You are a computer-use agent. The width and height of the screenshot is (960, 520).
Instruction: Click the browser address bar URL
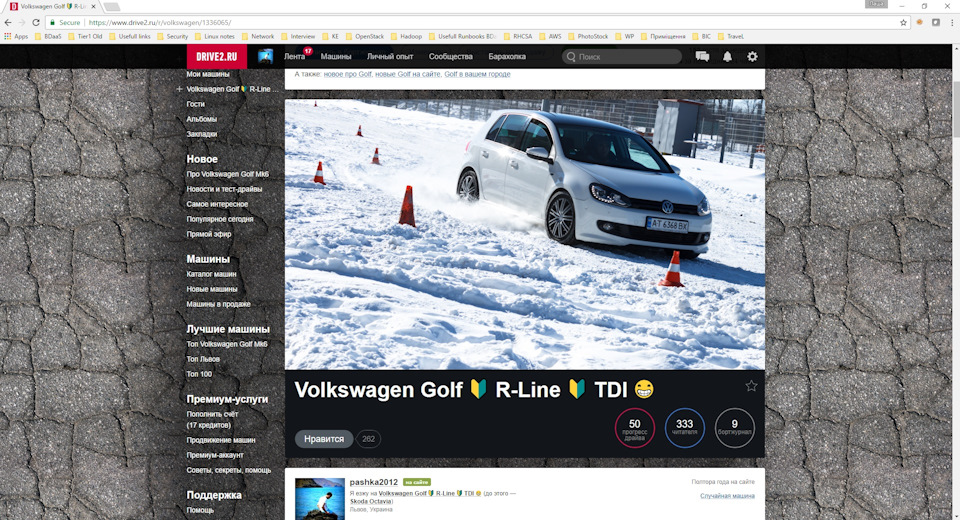[x=160, y=22]
